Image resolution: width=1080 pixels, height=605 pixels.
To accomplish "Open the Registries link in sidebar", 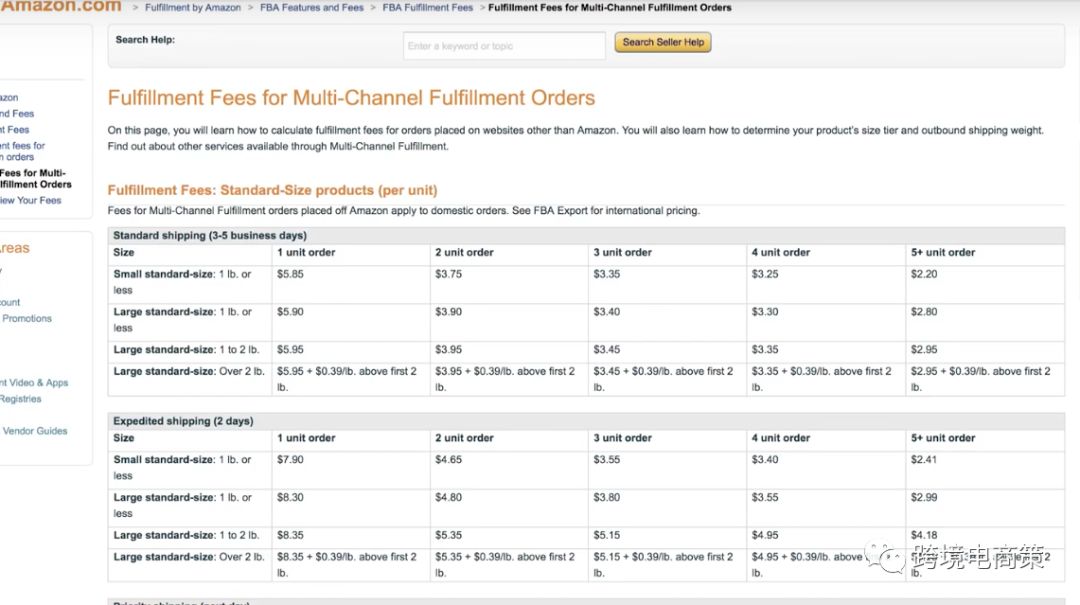I will [21, 399].
